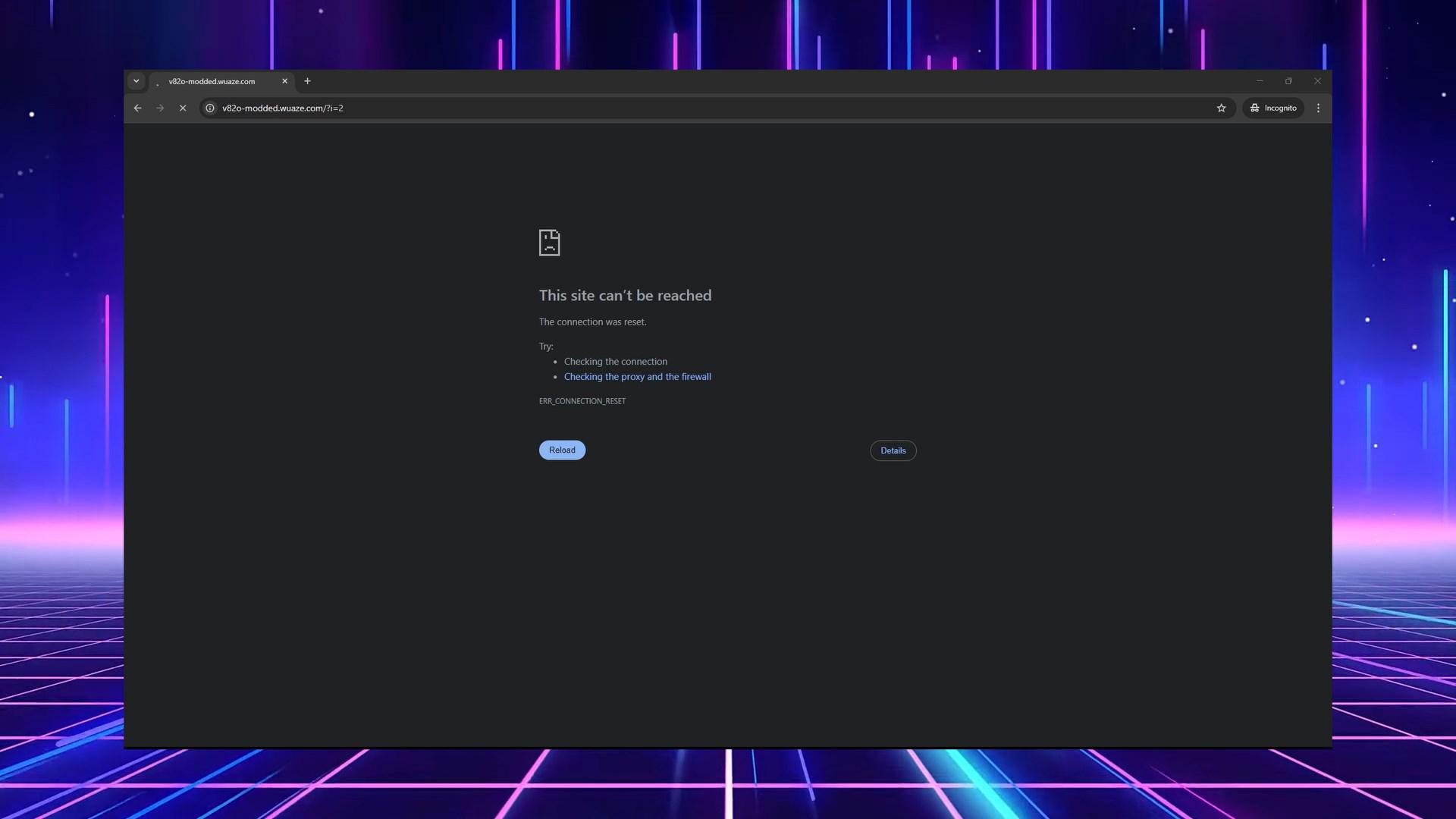Image resolution: width=1456 pixels, height=819 pixels.
Task: Click the back navigation arrow
Action: click(x=137, y=108)
